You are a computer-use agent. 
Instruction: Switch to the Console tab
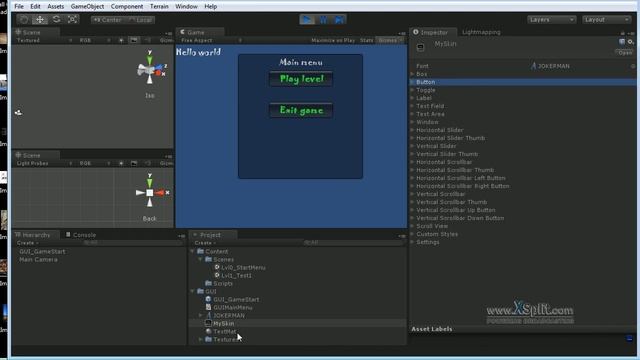(81, 235)
